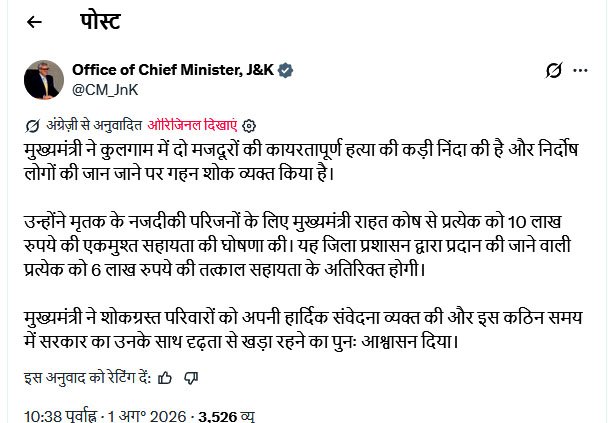Click the blue verified badge
Screen dimensions: 608x423
pyautogui.click(x=285, y=71)
